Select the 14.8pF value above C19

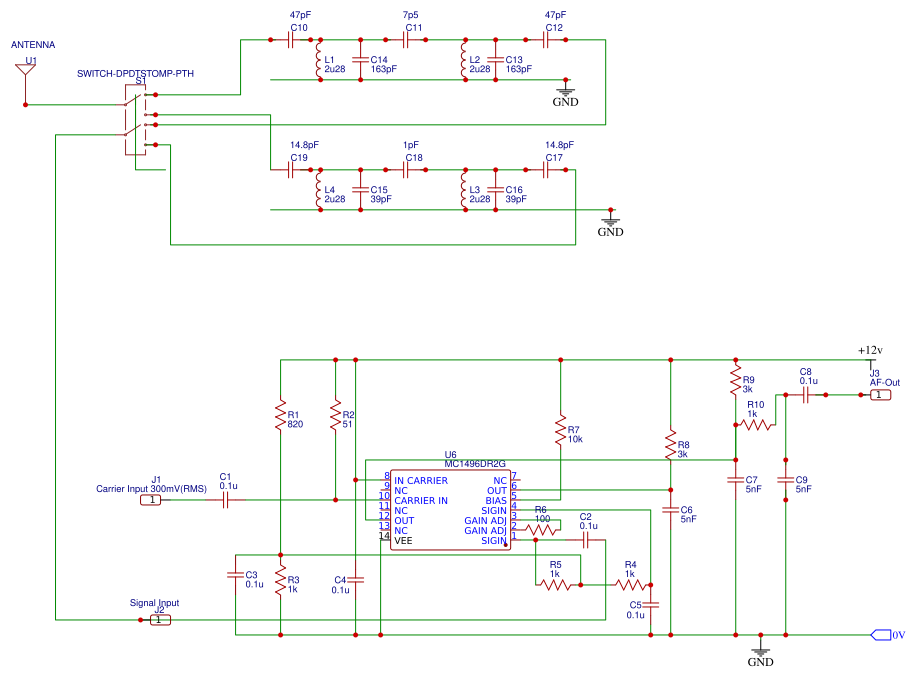tap(305, 145)
